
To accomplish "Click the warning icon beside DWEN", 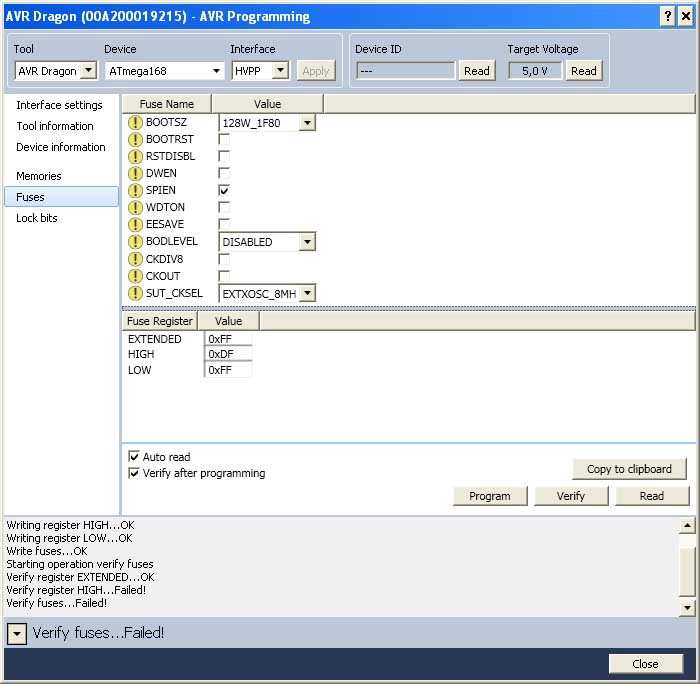I will click(135, 173).
